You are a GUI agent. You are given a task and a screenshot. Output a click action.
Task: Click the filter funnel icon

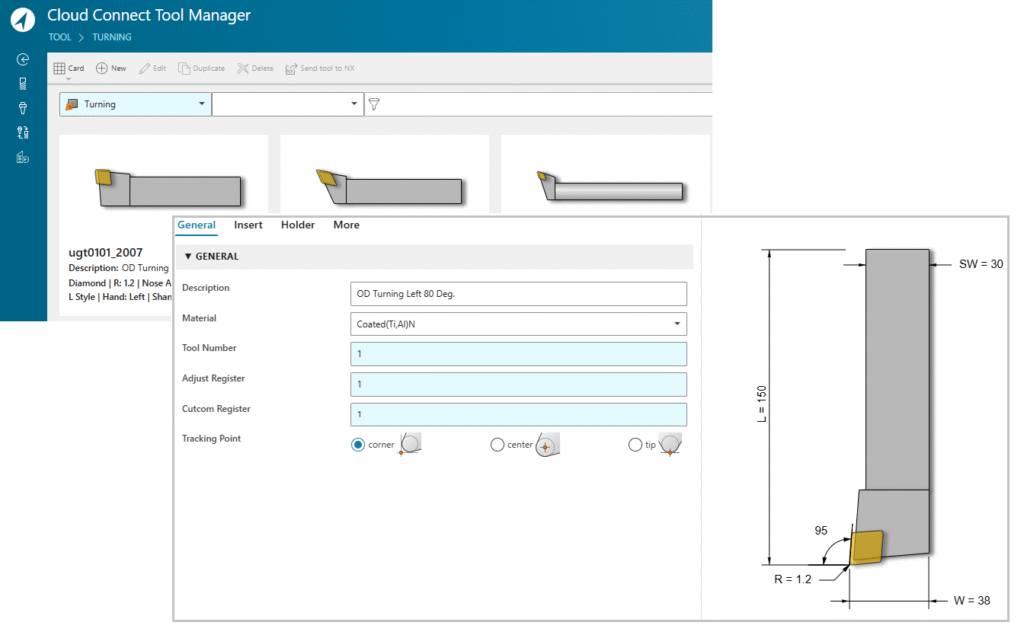(x=374, y=104)
